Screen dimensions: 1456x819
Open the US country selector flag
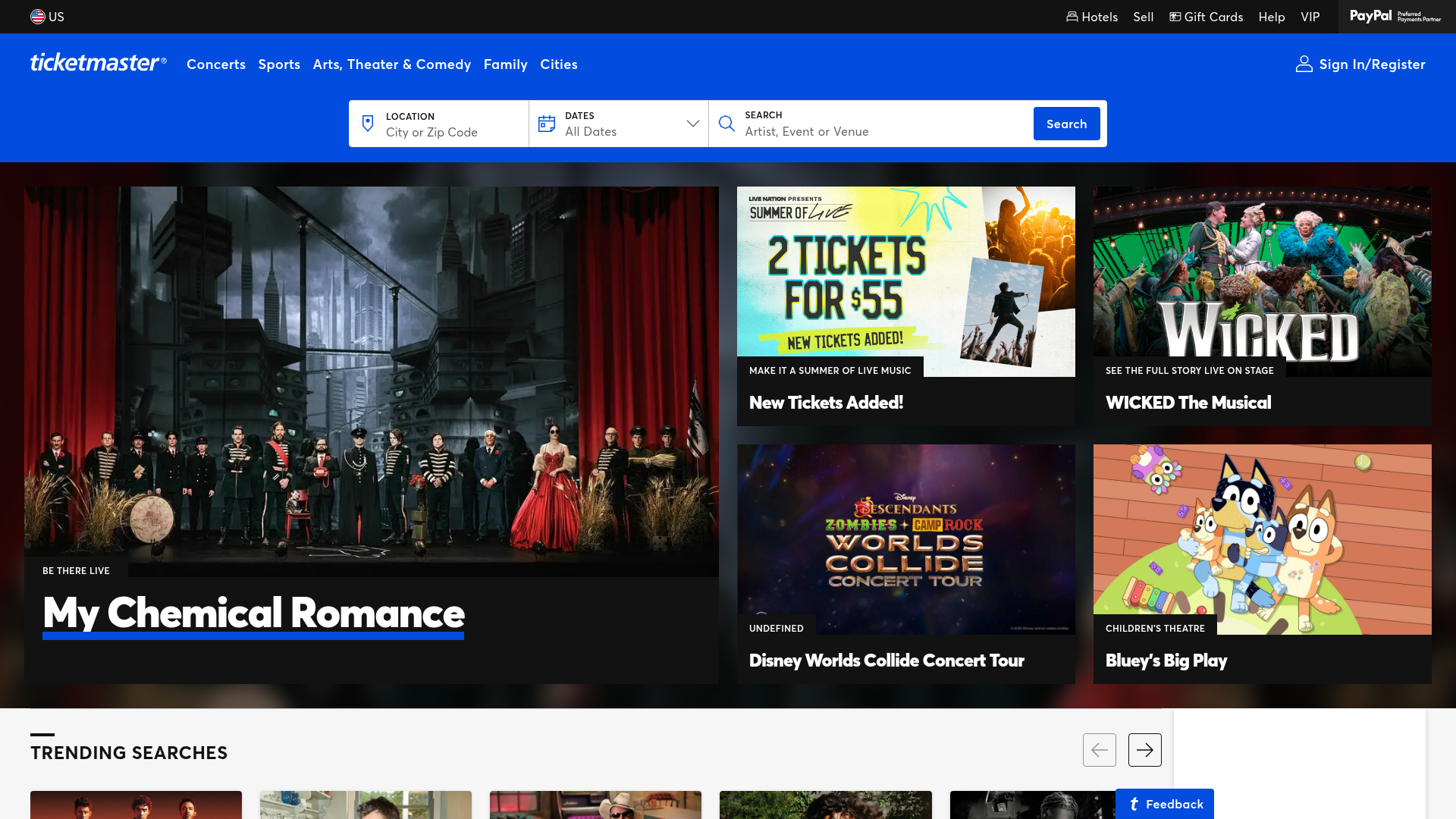(x=37, y=17)
